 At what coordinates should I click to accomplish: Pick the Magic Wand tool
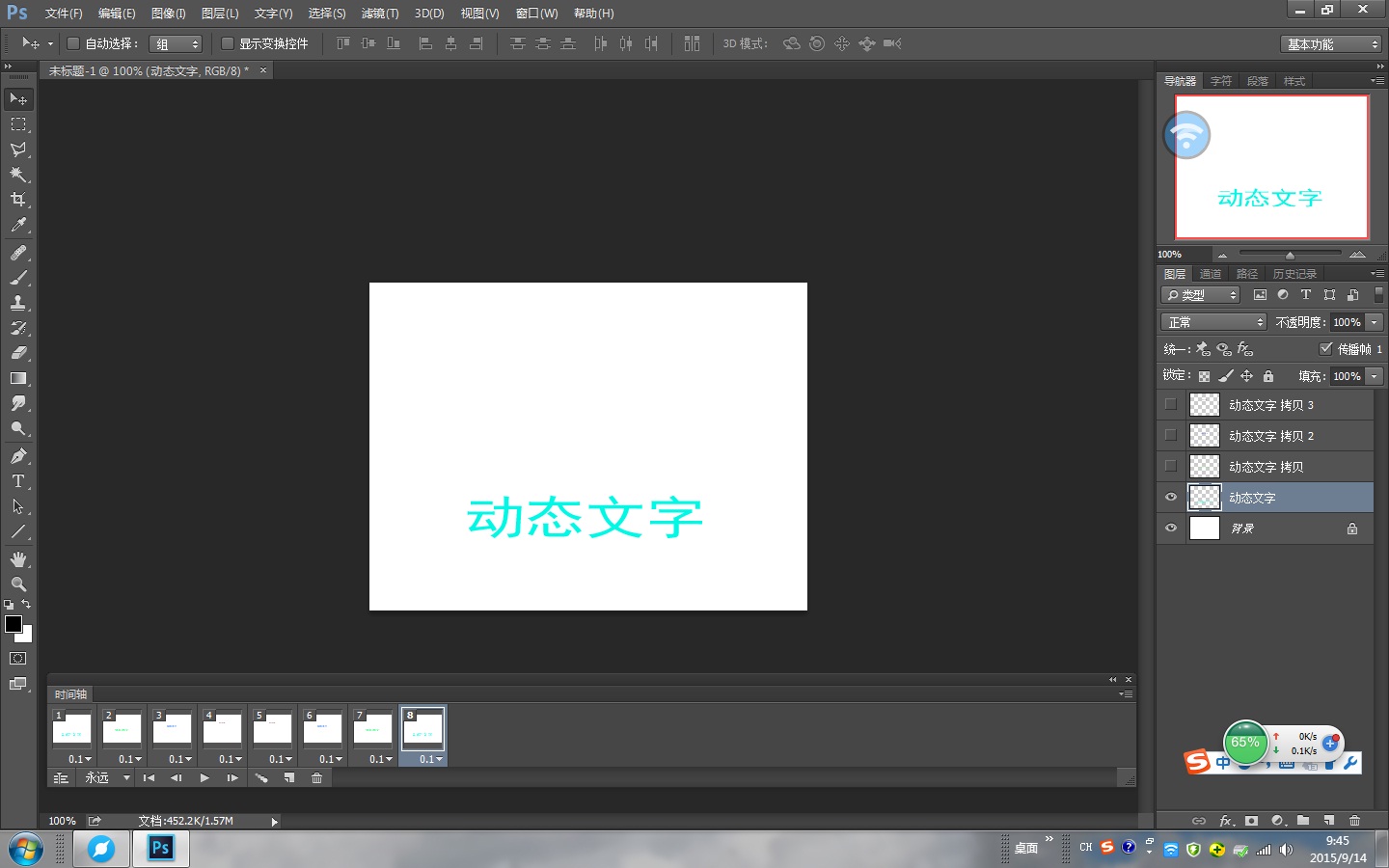click(18, 175)
